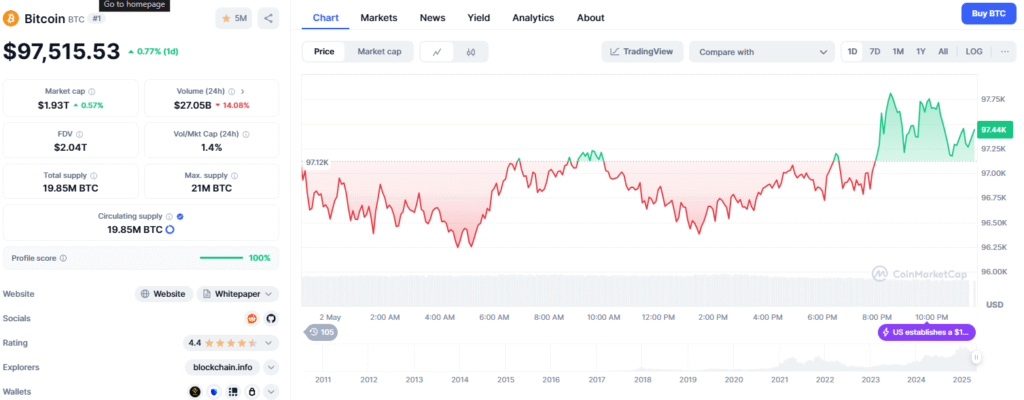Open the Analytics tab
The image size is (1024, 400).
coord(533,18)
